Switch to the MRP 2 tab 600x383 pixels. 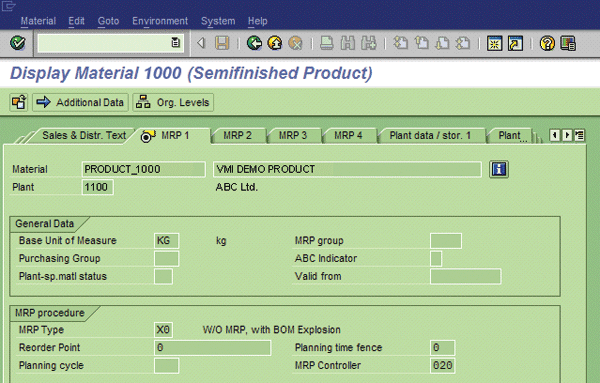click(237, 135)
